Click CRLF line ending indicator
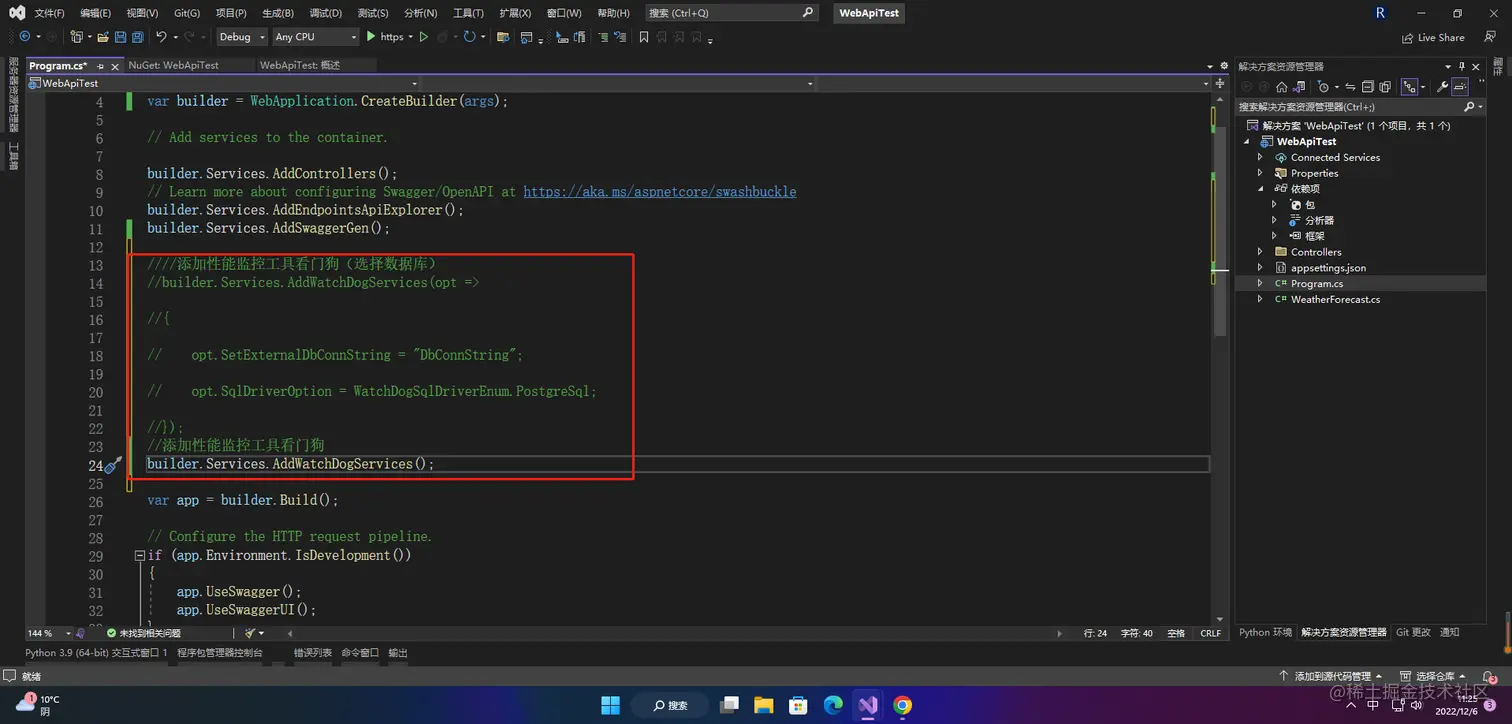 pyautogui.click(x=1210, y=633)
